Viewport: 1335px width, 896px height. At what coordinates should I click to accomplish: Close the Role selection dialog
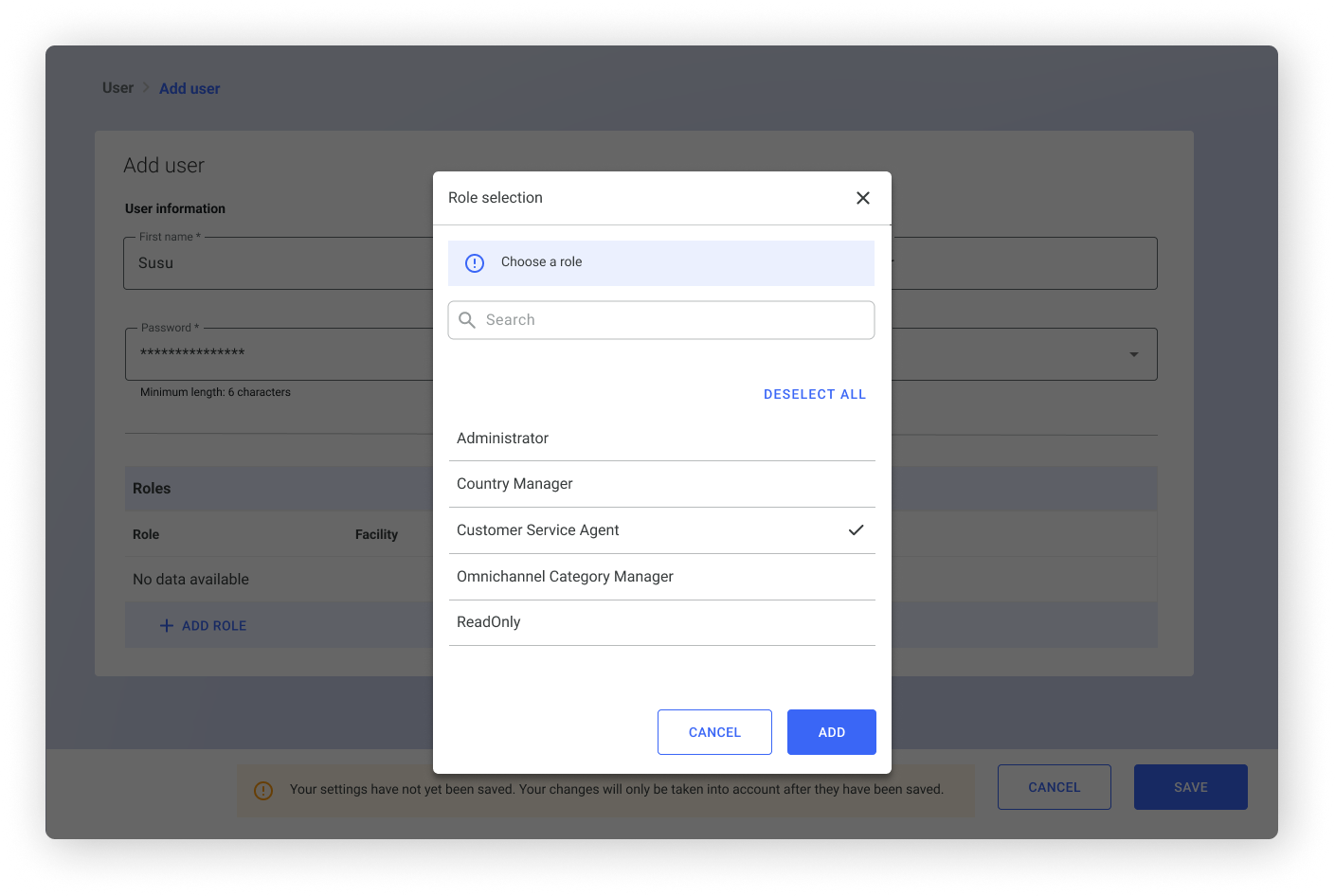862,198
